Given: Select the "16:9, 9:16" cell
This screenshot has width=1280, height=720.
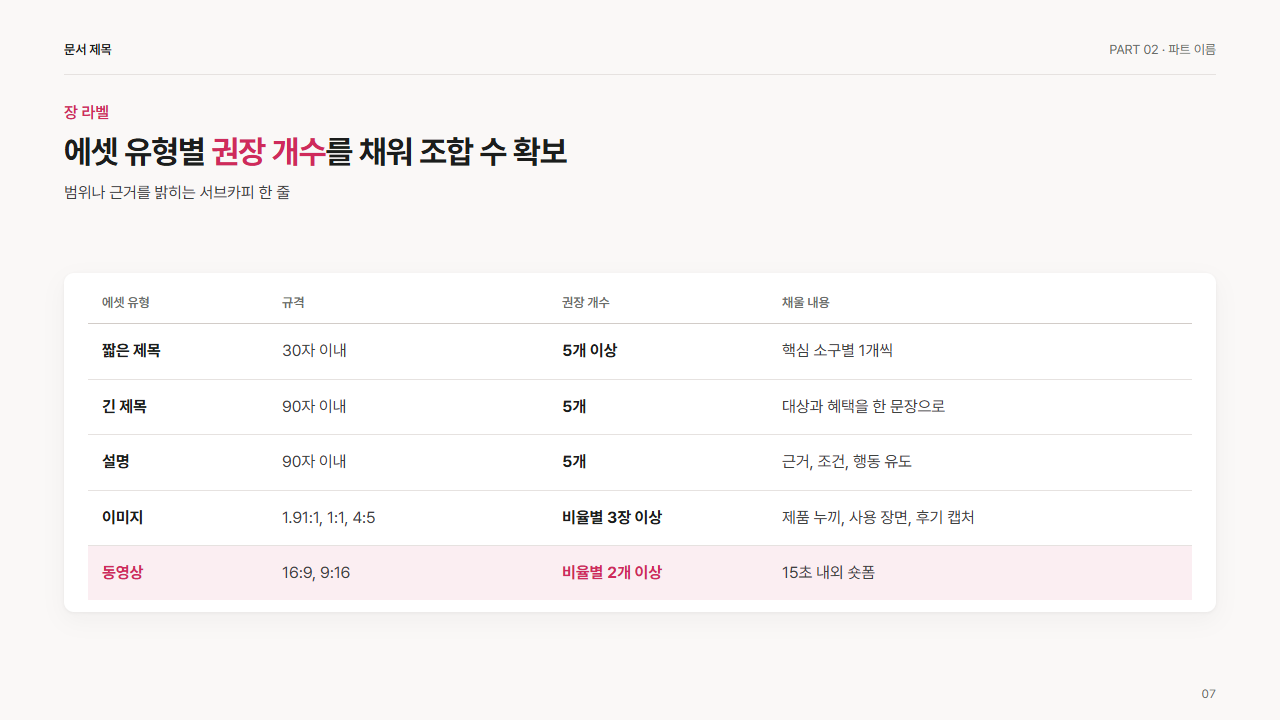Looking at the screenshot, I should click(x=316, y=573).
